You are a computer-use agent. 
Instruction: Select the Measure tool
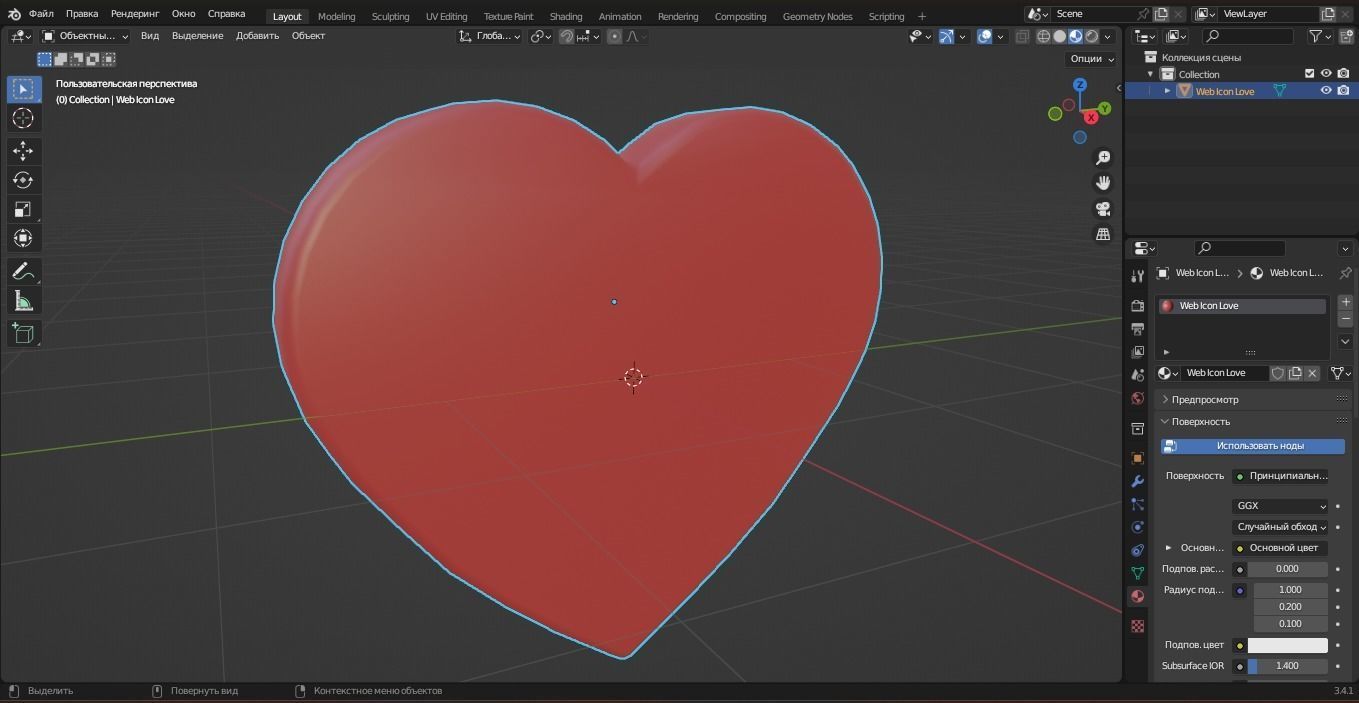point(22,300)
